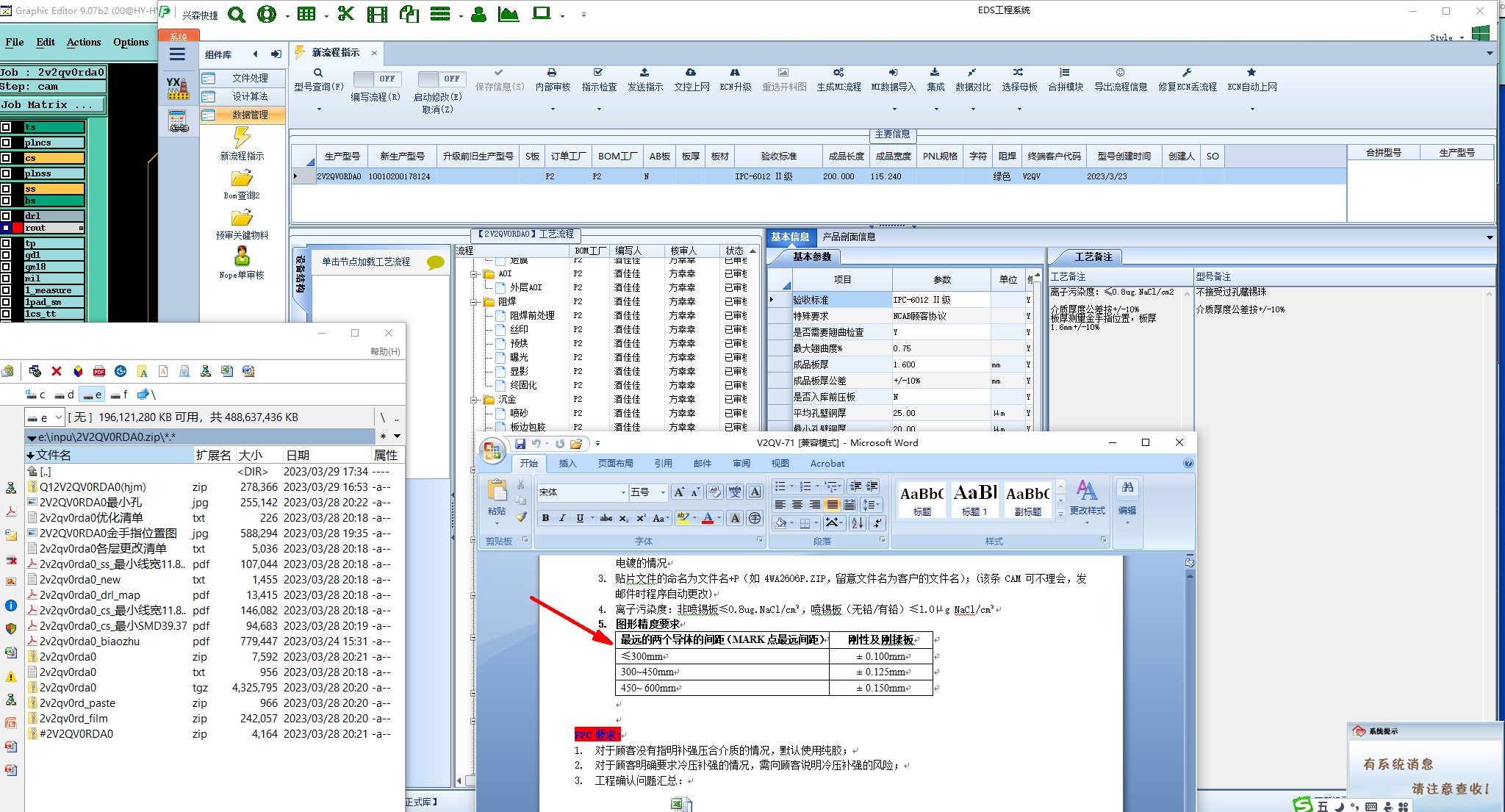Click the 发送指示 upload icon
The height and width of the screenshot is (812, 1505).
click(644, 73)
